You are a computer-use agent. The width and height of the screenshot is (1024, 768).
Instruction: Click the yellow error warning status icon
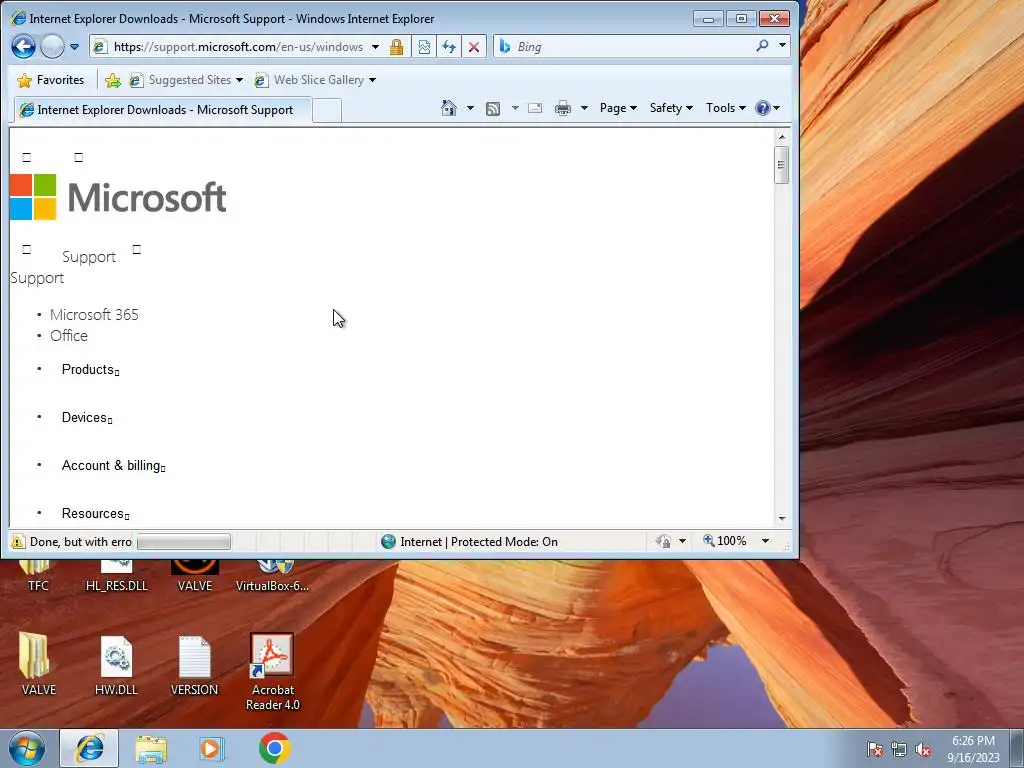click(18, 542)
